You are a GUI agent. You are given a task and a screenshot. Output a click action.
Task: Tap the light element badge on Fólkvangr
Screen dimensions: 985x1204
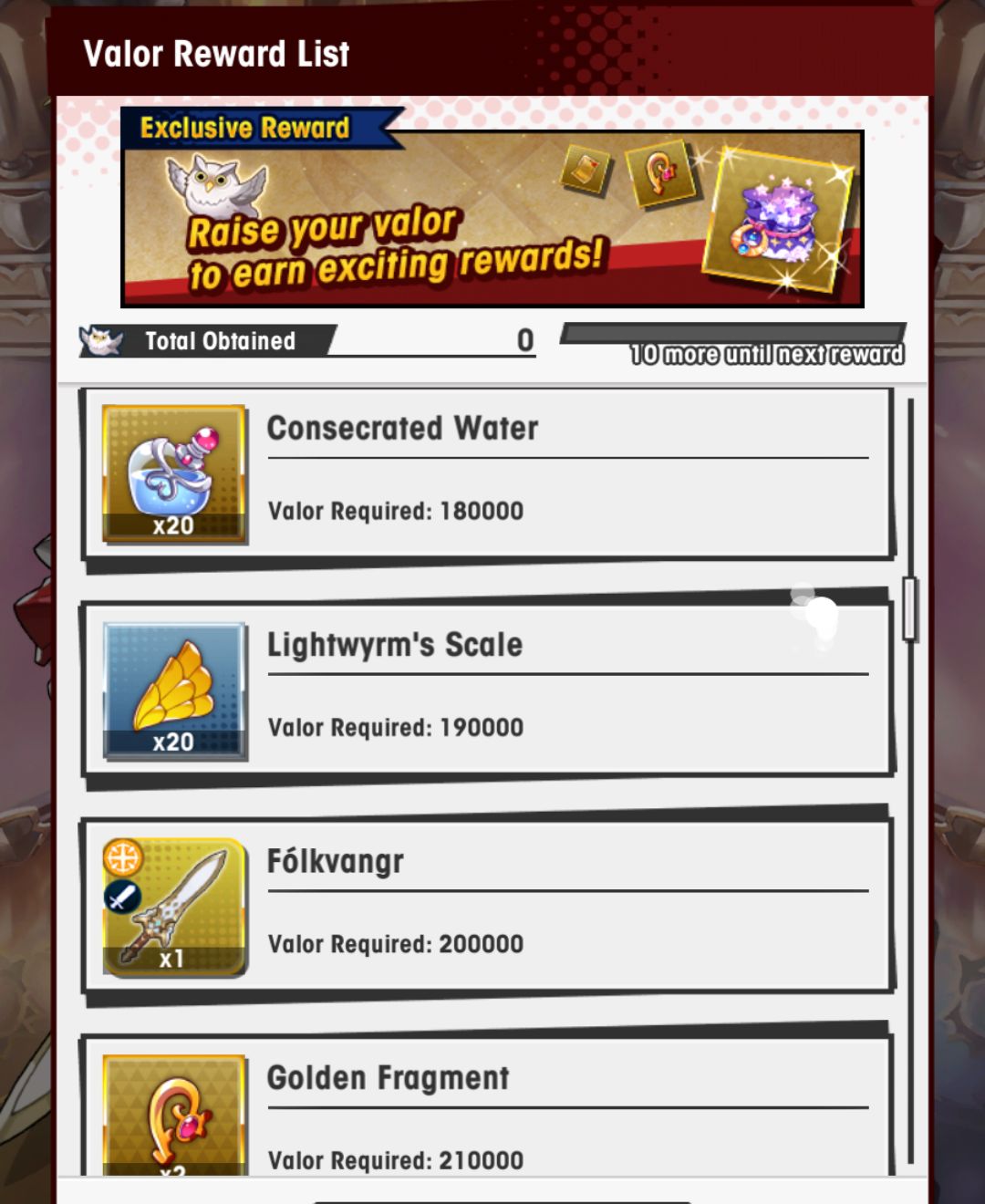pos(123,857)
